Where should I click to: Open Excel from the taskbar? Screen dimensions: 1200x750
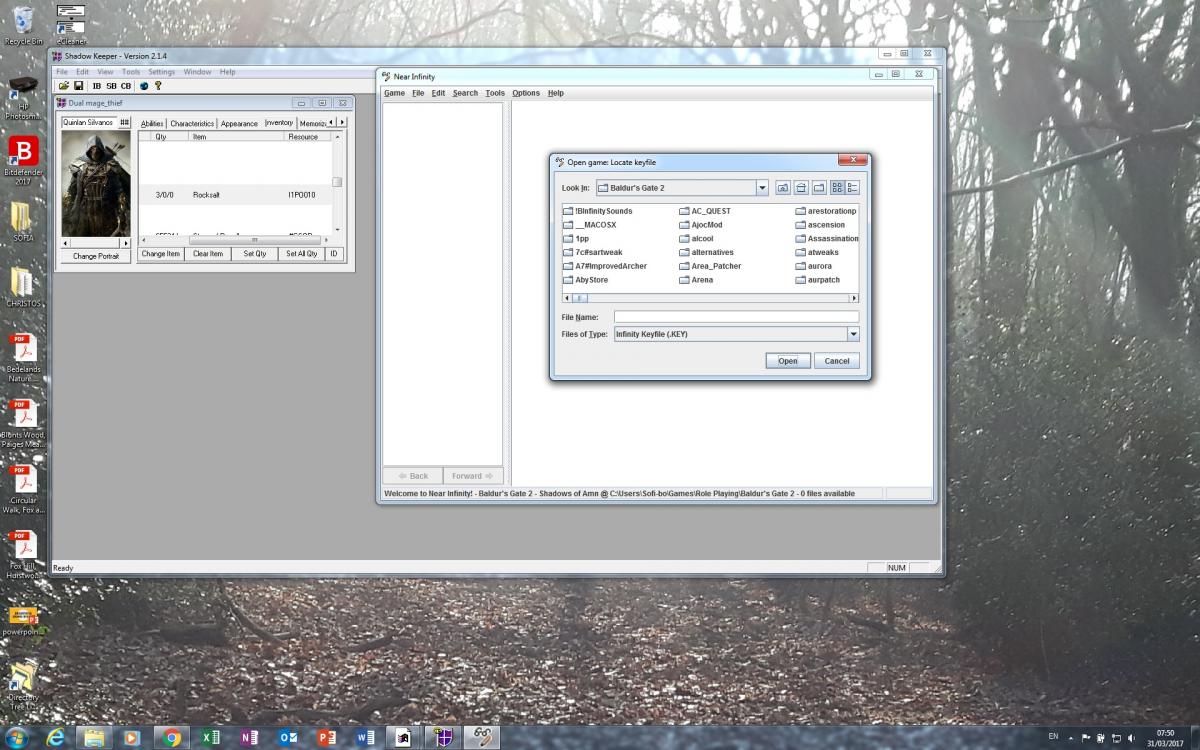[211, 738]
